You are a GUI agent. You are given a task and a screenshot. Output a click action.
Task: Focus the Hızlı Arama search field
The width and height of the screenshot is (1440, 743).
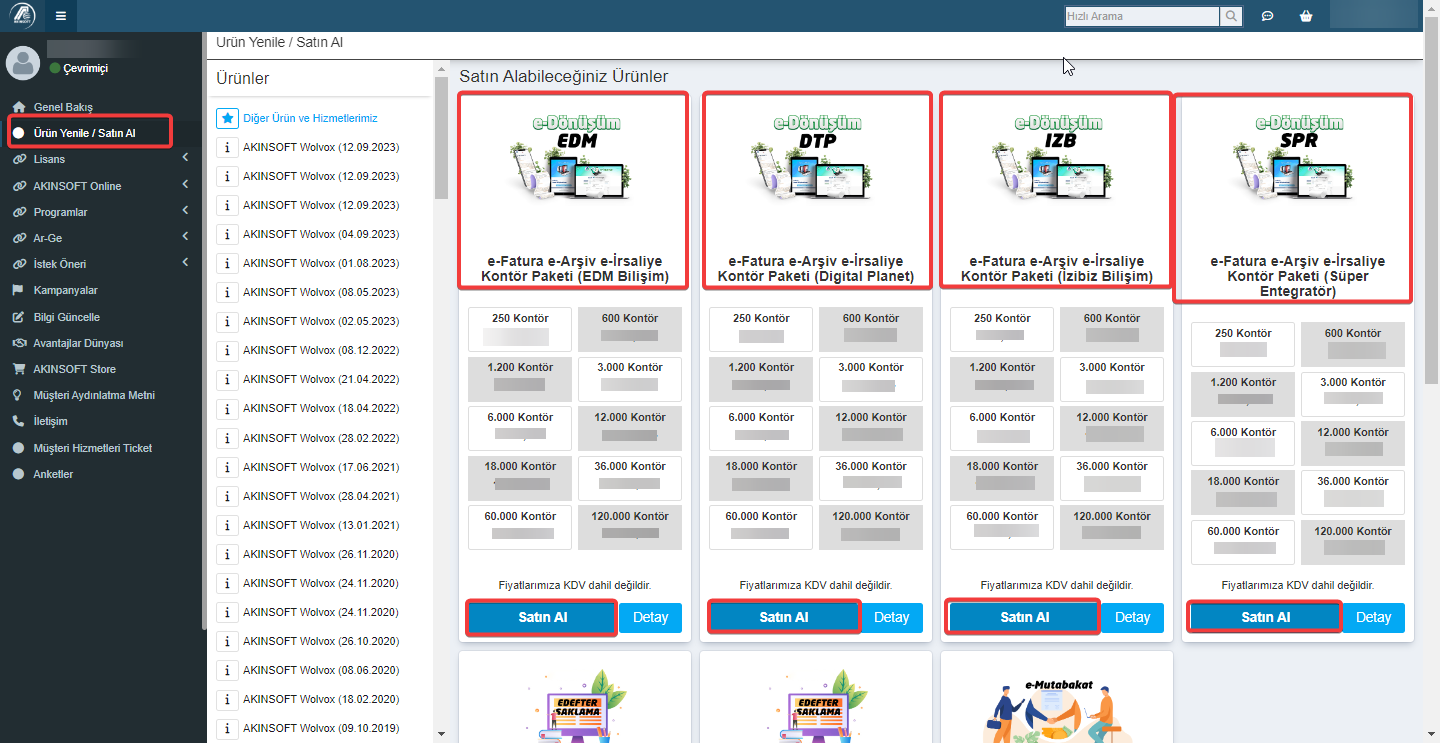click(x=1142, y=16)
